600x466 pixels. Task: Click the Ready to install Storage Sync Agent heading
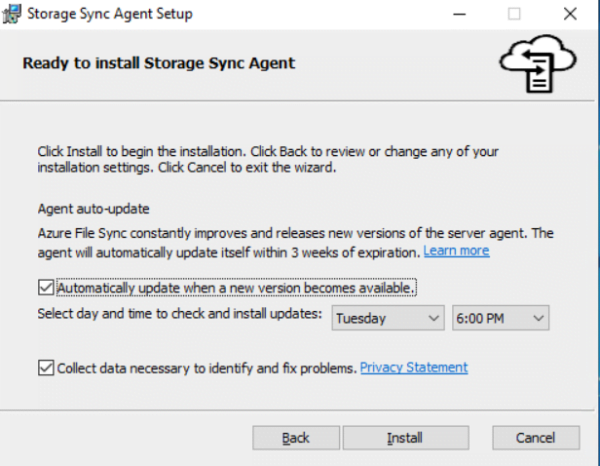158,63
